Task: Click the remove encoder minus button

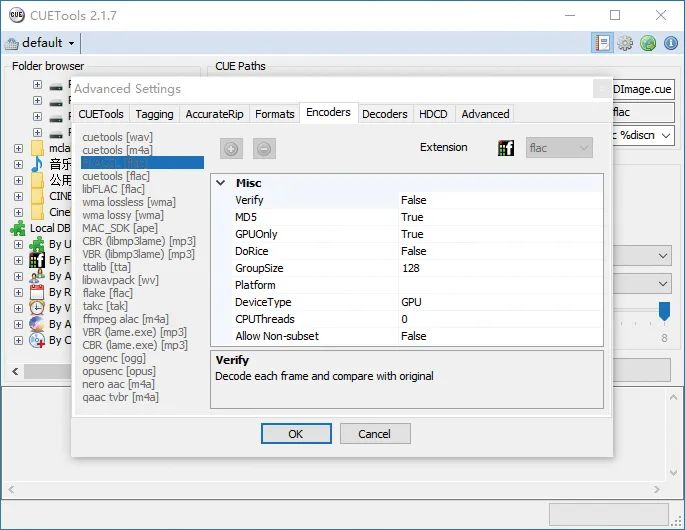Action: point(264,149)
